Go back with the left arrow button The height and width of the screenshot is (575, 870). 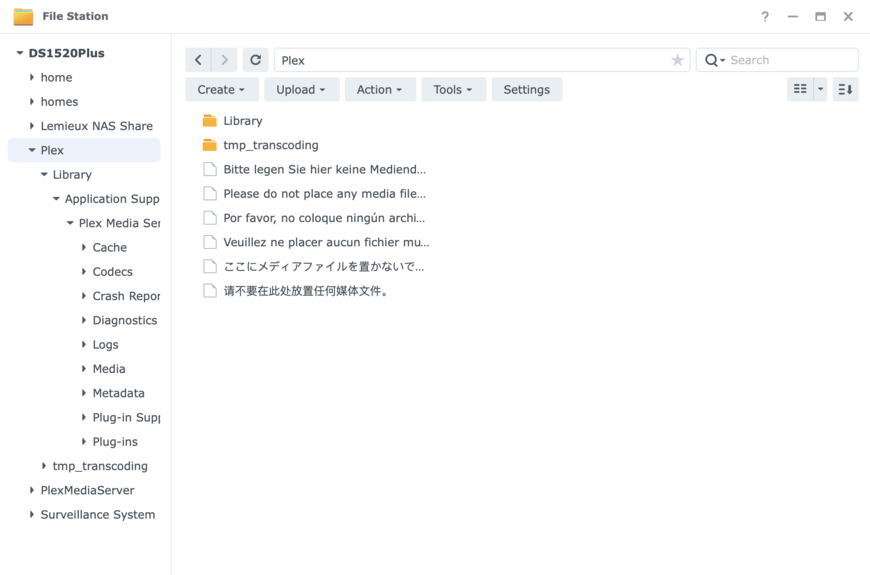(198, 60)
